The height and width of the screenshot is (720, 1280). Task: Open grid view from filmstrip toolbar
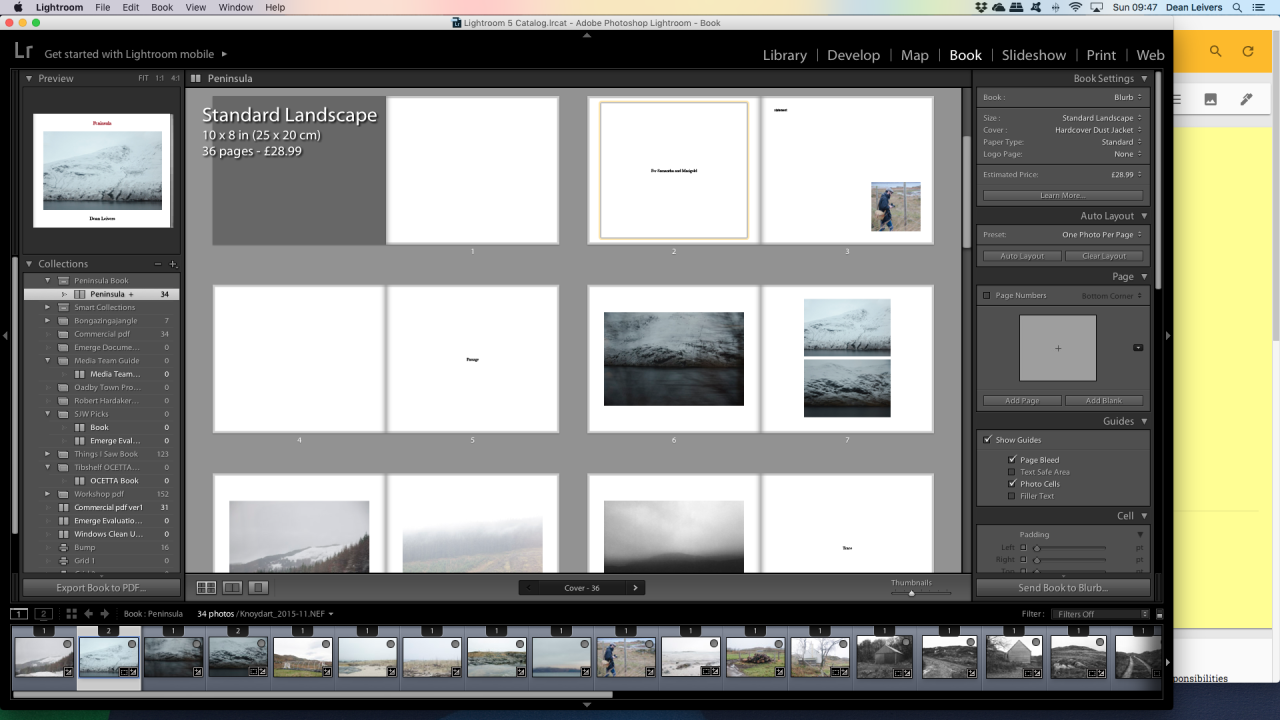pos(71,613)
